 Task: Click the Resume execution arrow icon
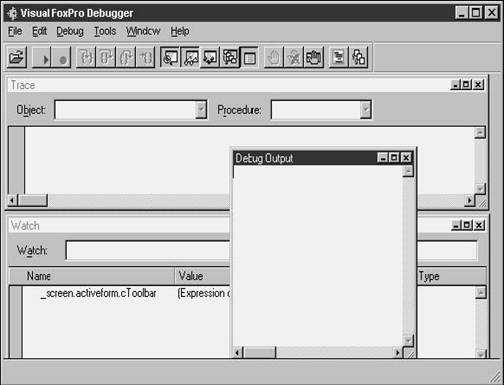pyautogui.click(x=42, y=58)
